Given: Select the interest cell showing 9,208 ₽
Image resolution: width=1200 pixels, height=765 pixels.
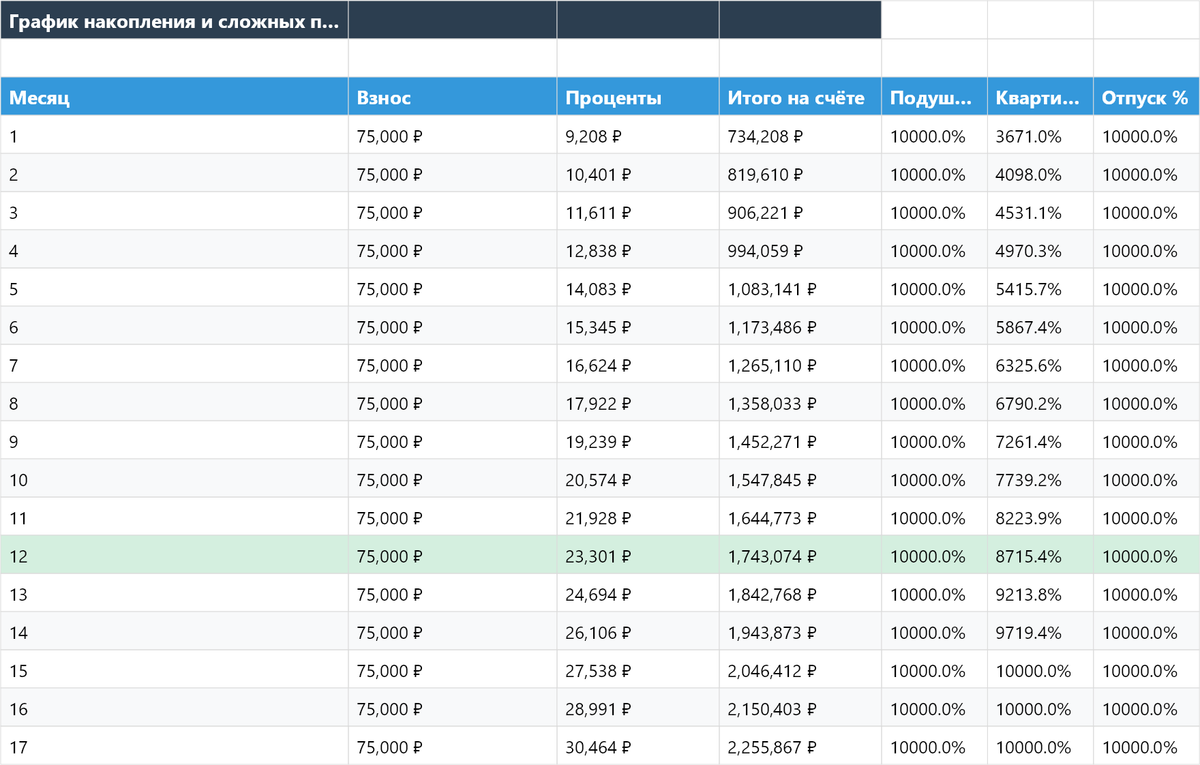Looking at the screenshot, I should pyautogui.click(x=637, y=136).
